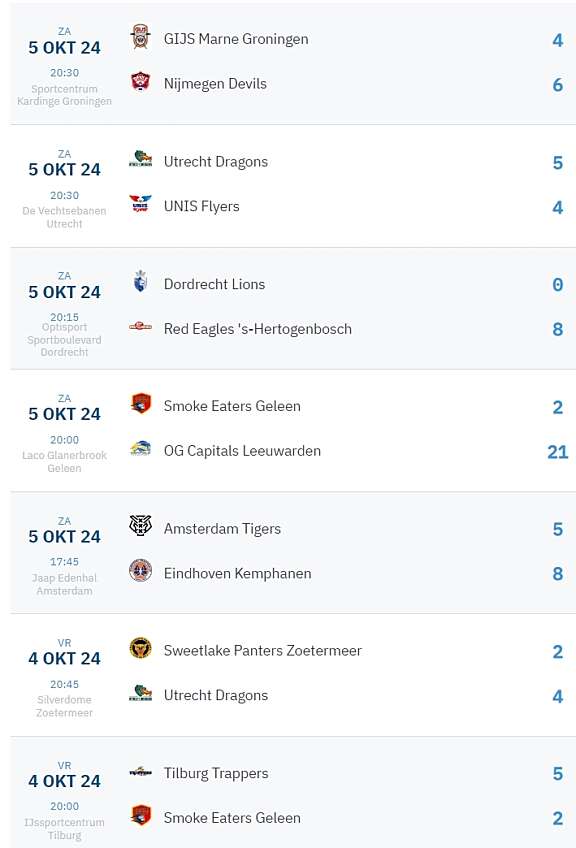Select the 21 score of OG Capitals
The width and height of the screenshot is (576, 848).
[557, 451]
